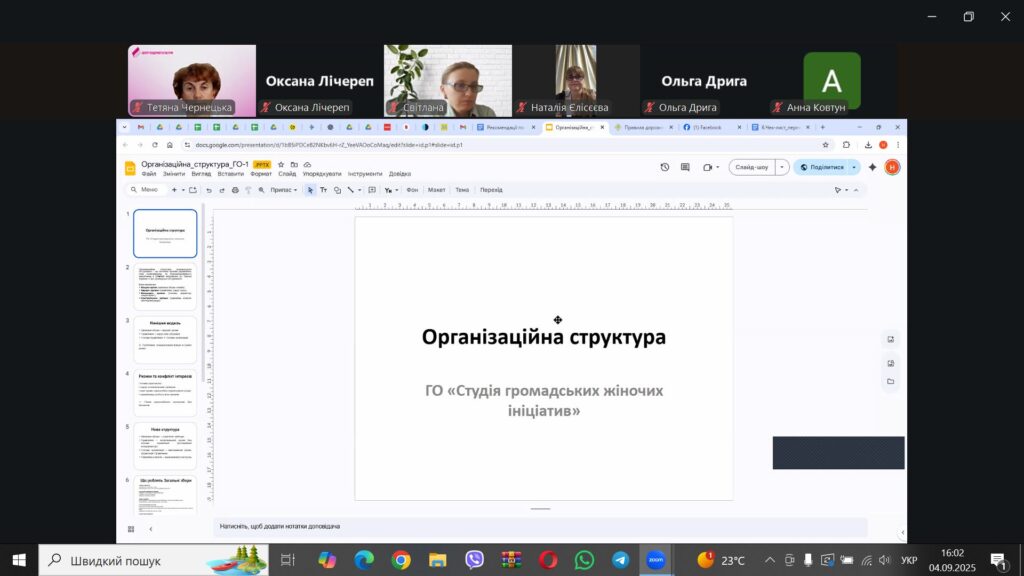Star the Організаційна_структура_ГО-1 document
The width and height of the screenshot is (1024, 576).
click(281, 165)
